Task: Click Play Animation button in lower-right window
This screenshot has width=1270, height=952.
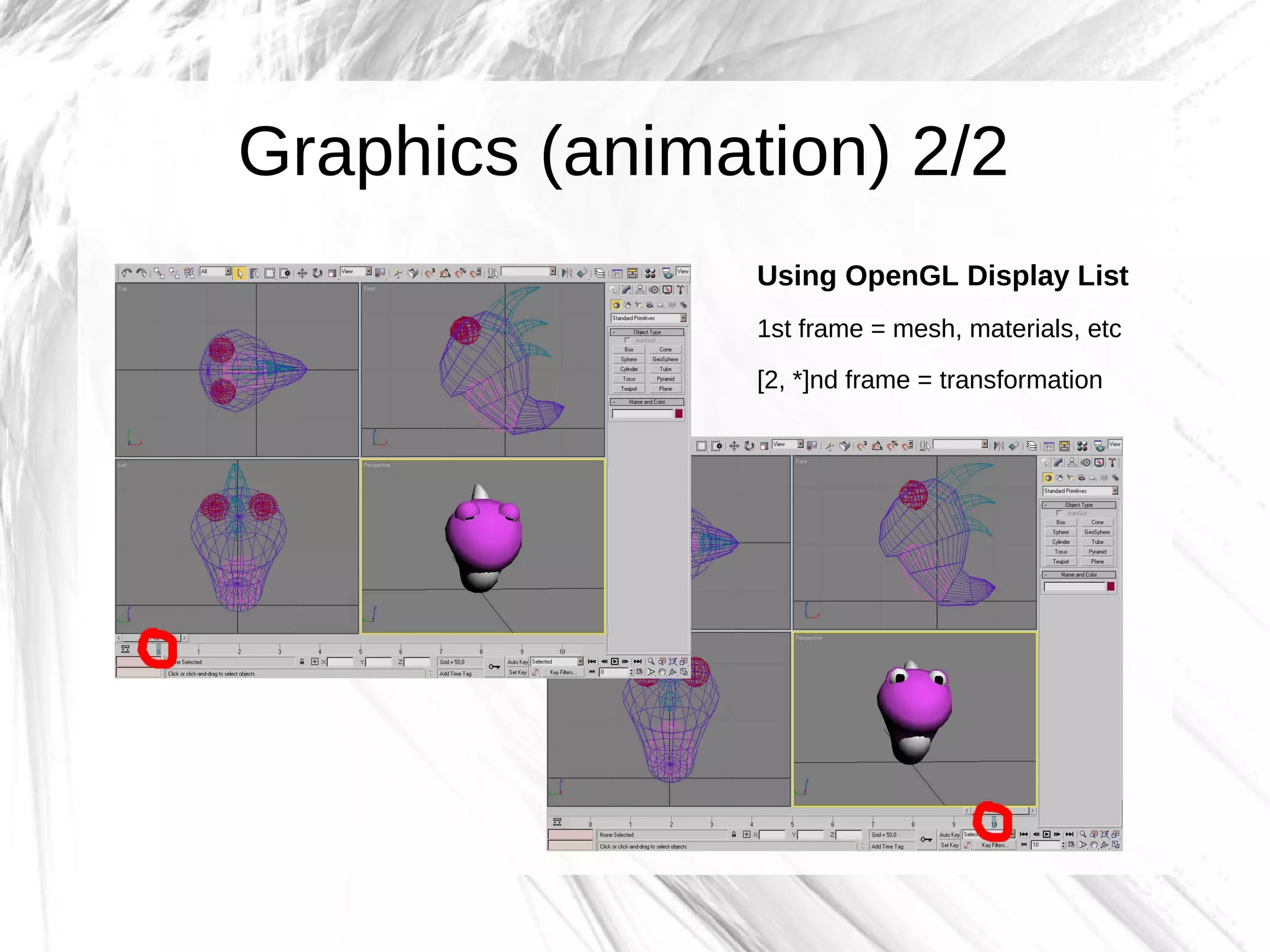Action: click(1047, 835)
